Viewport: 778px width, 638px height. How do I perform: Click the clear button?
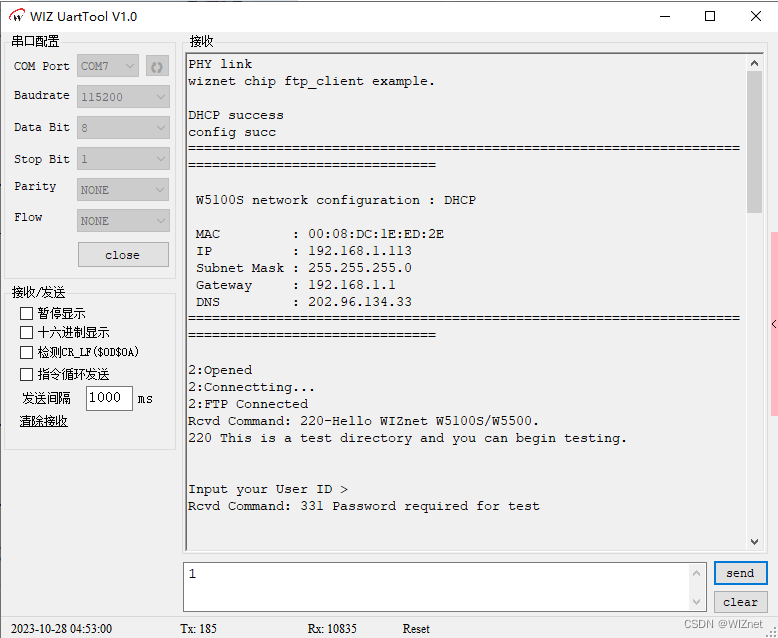coord(740,602)
